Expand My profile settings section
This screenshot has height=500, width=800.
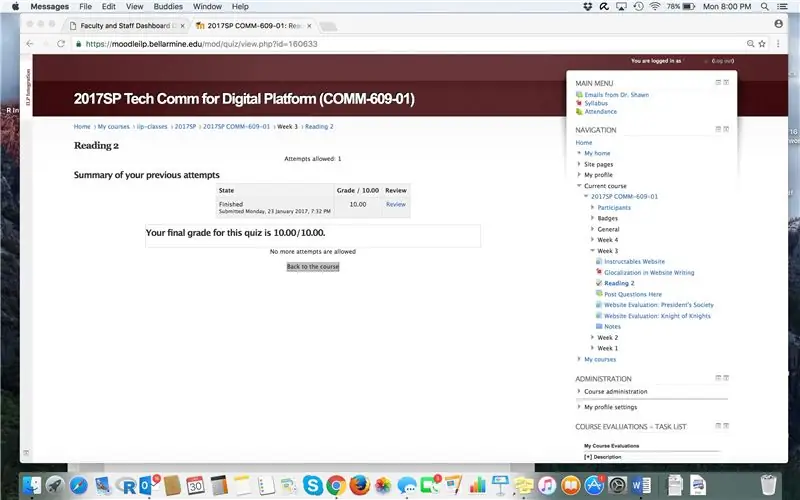[579, 407]
